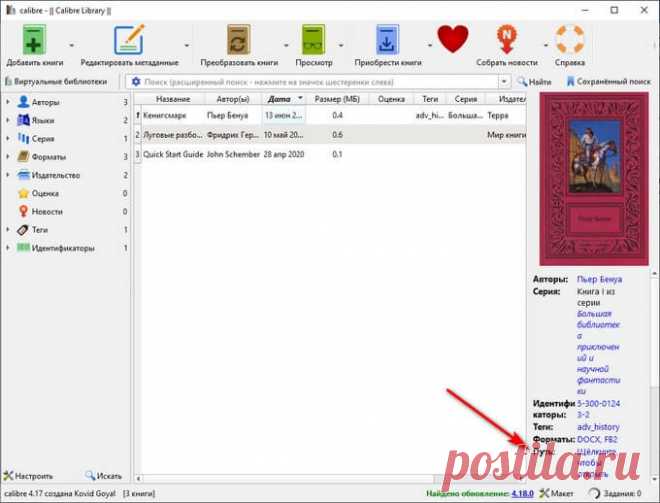Screen dimensions: 660x503
Task: Open dropdown arrow next to Convert books
Action: [286, 45]
